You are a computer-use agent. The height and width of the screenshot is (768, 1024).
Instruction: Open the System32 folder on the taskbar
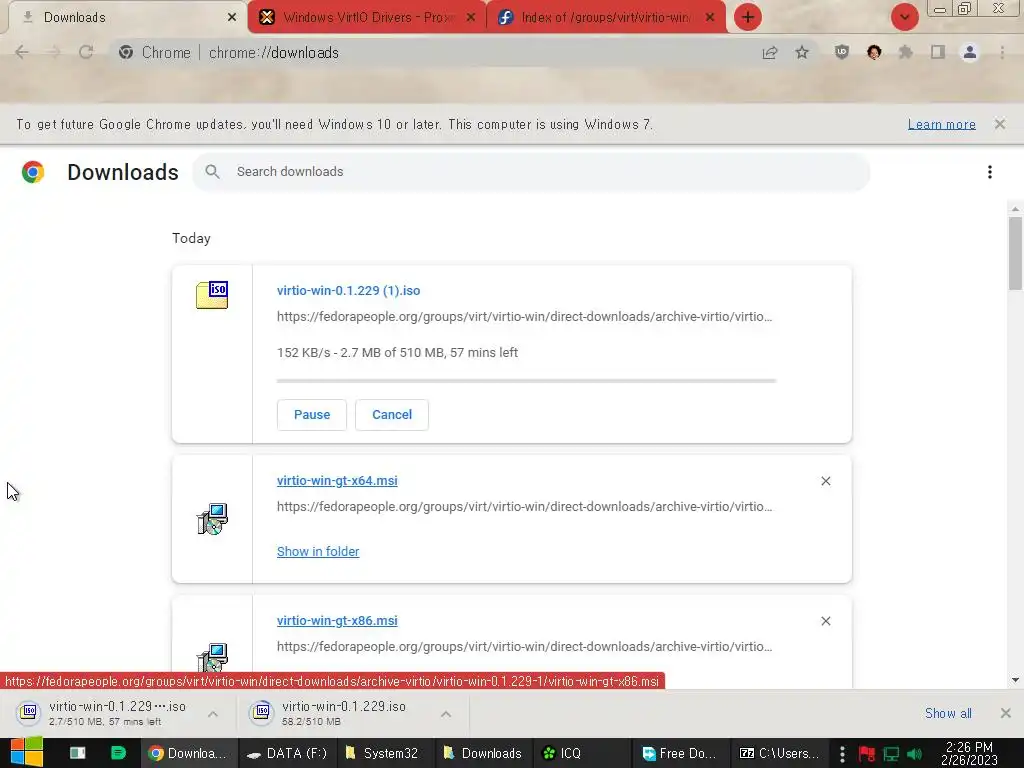click(385, 753)
